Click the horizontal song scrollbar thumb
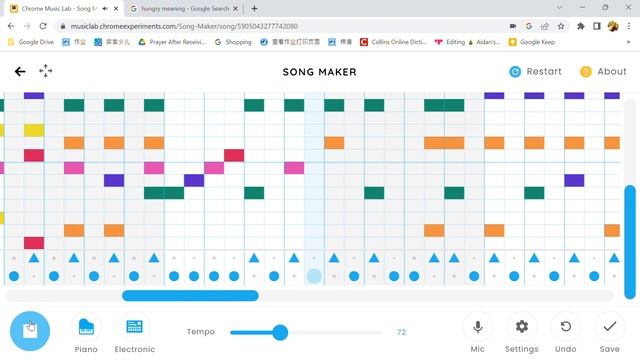Image resolution: width=640 pixels, height=360 pixels. click(190, 296)
